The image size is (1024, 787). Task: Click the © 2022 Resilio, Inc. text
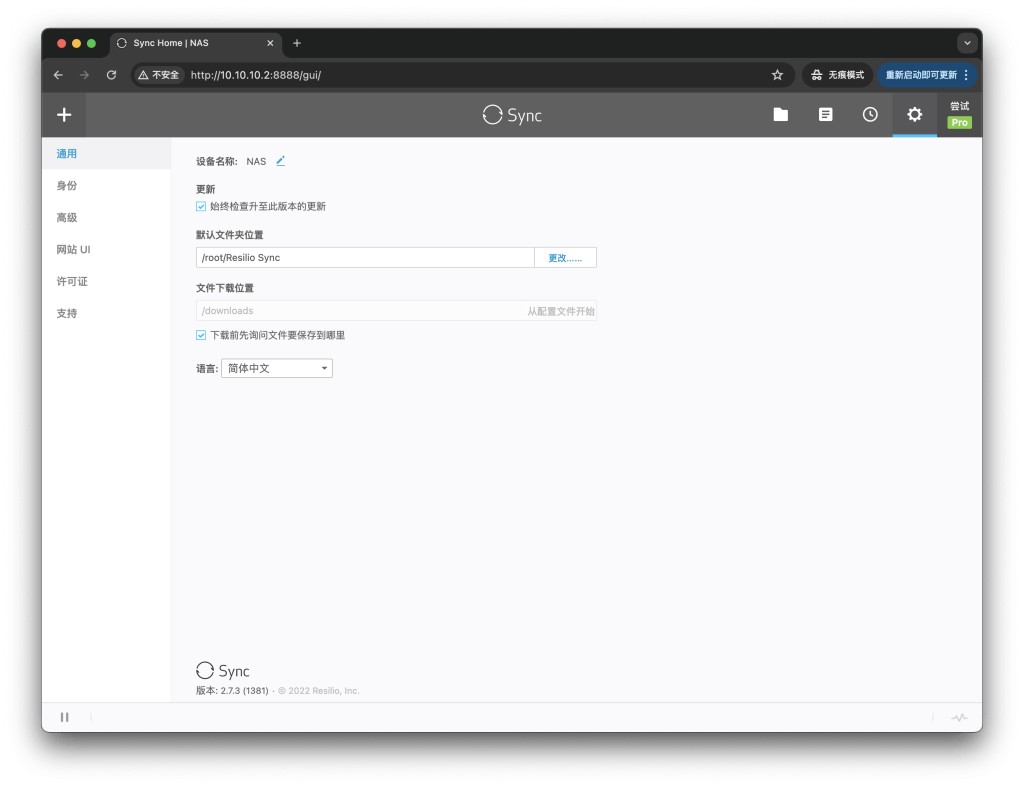pyautogui.click(x=319, y=691)
